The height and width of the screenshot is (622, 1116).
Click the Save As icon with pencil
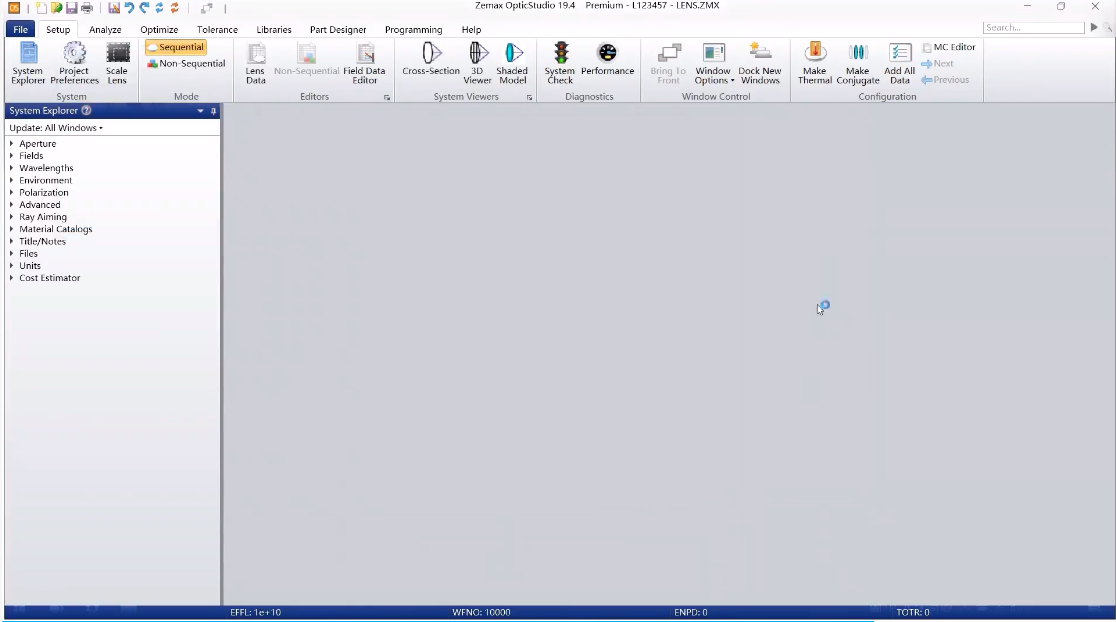point(114,8)
